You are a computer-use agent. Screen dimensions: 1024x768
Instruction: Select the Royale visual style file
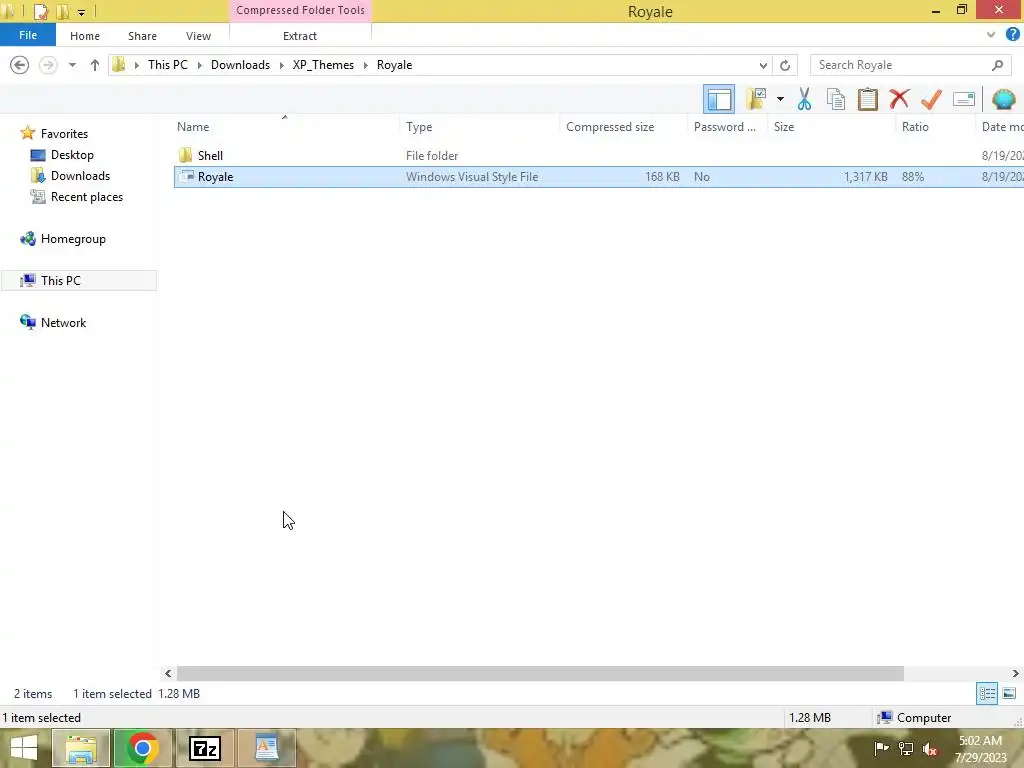[x=599, y=176]
